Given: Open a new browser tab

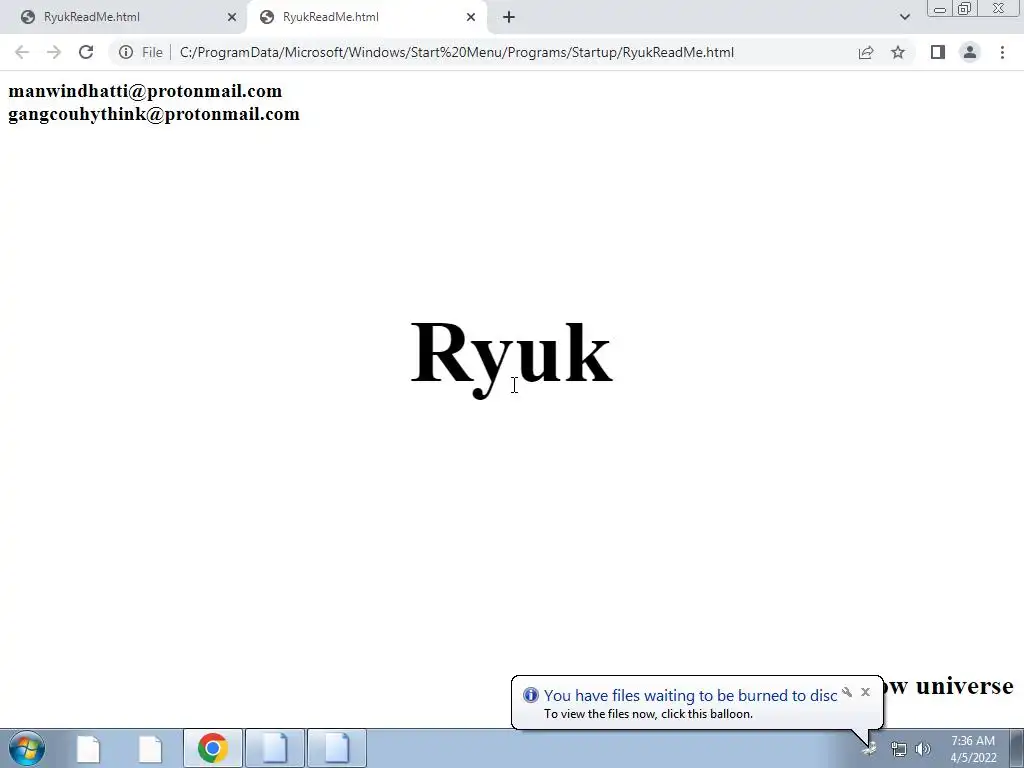Looking at the screenshot, I should tap(509, 17).
